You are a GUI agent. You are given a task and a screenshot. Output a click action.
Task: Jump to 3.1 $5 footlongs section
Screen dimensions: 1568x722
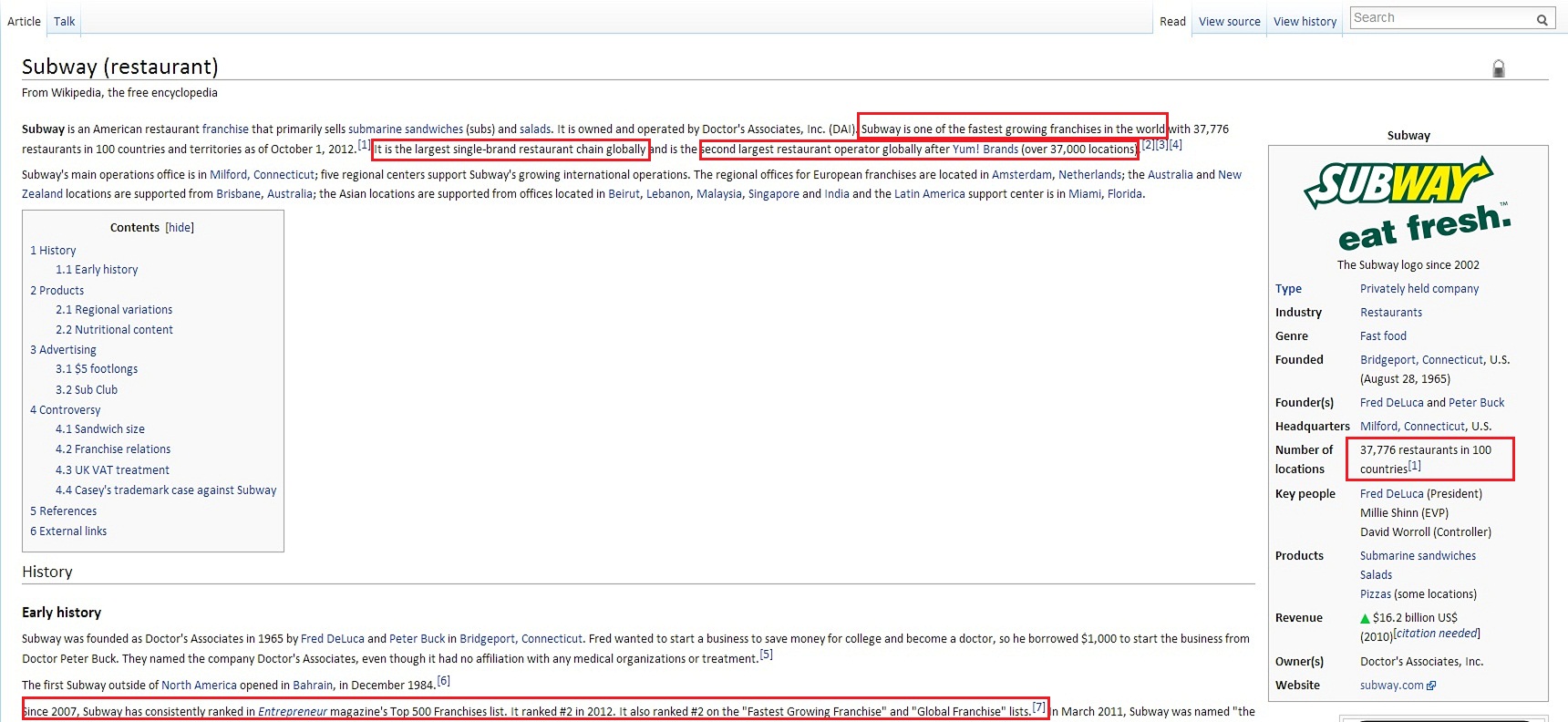(x=97, y=369)
